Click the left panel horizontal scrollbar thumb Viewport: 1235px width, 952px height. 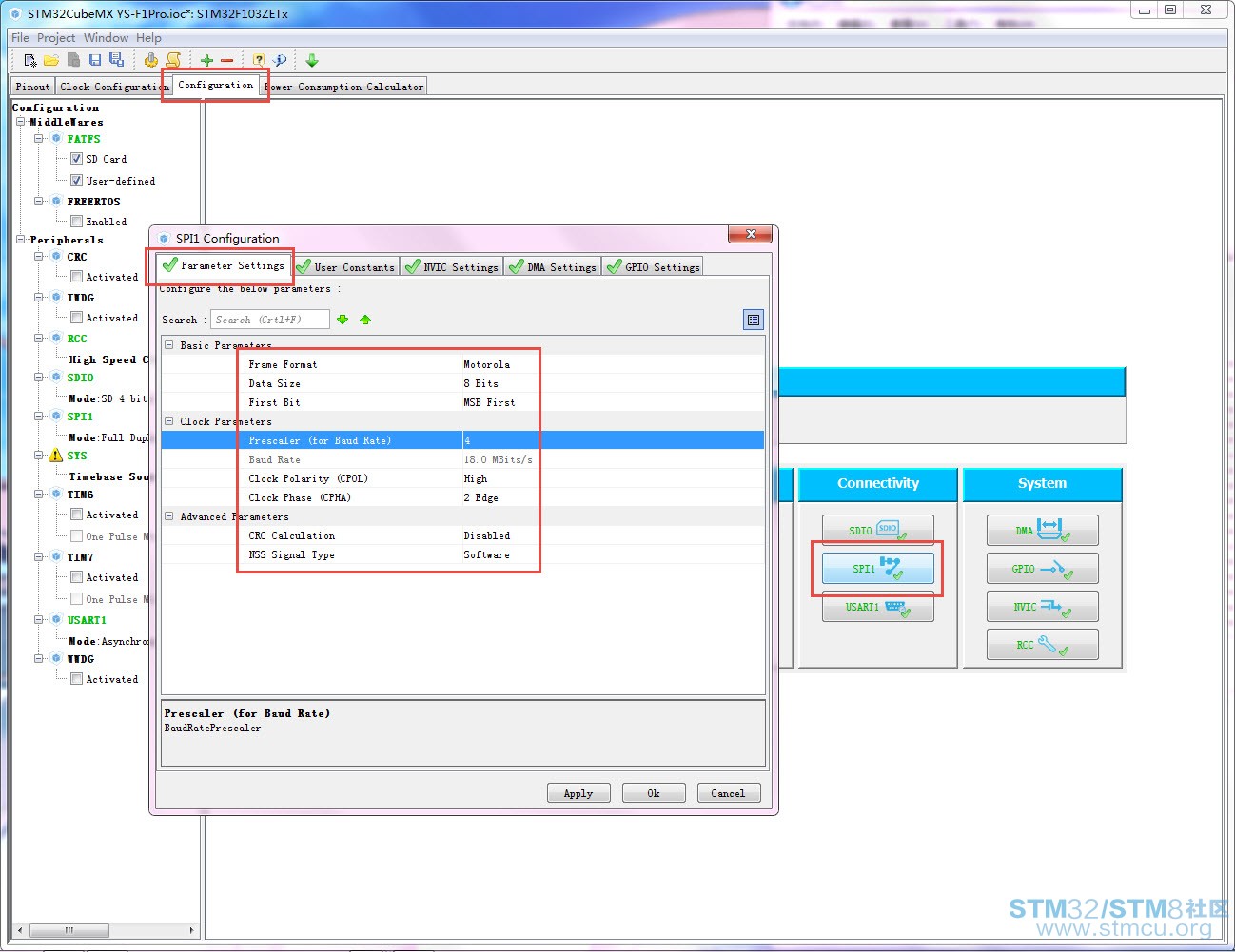[69, 930]
